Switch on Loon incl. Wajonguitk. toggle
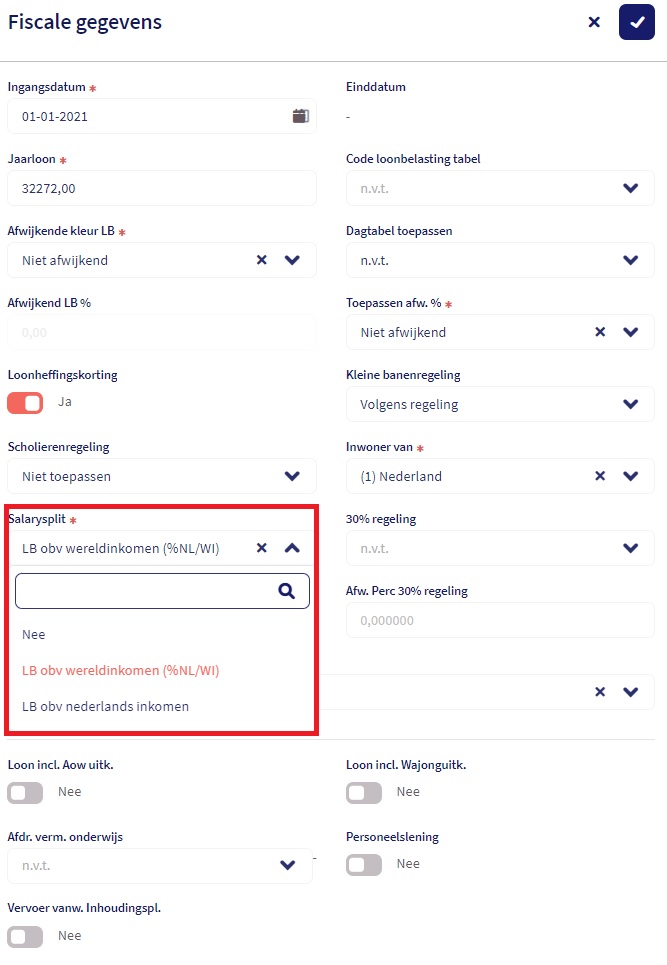The width and height of the screenshot is (667, 965). click(364, 792)
